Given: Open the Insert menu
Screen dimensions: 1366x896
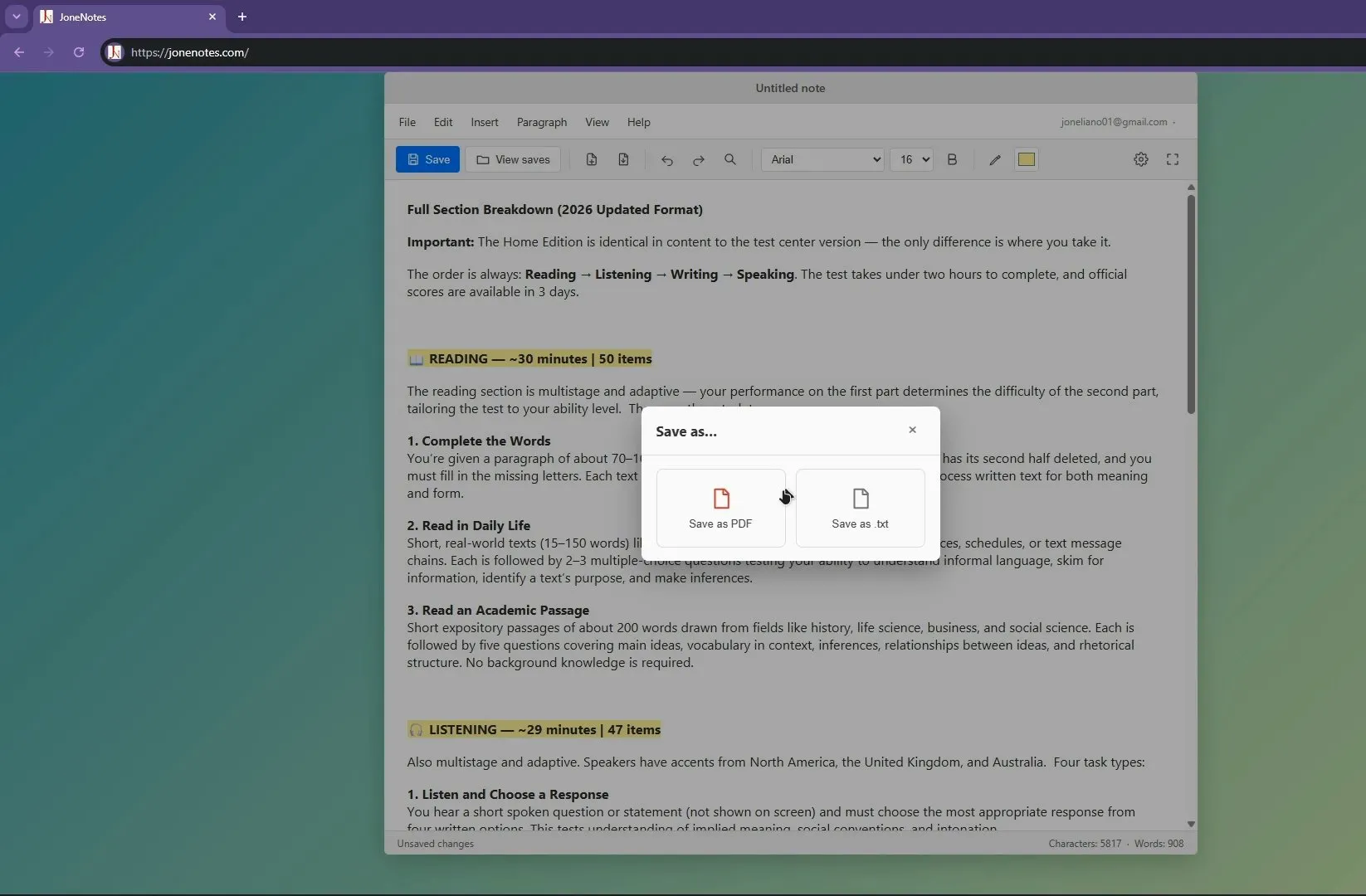Looking at the screenshot, I should 485,122.
